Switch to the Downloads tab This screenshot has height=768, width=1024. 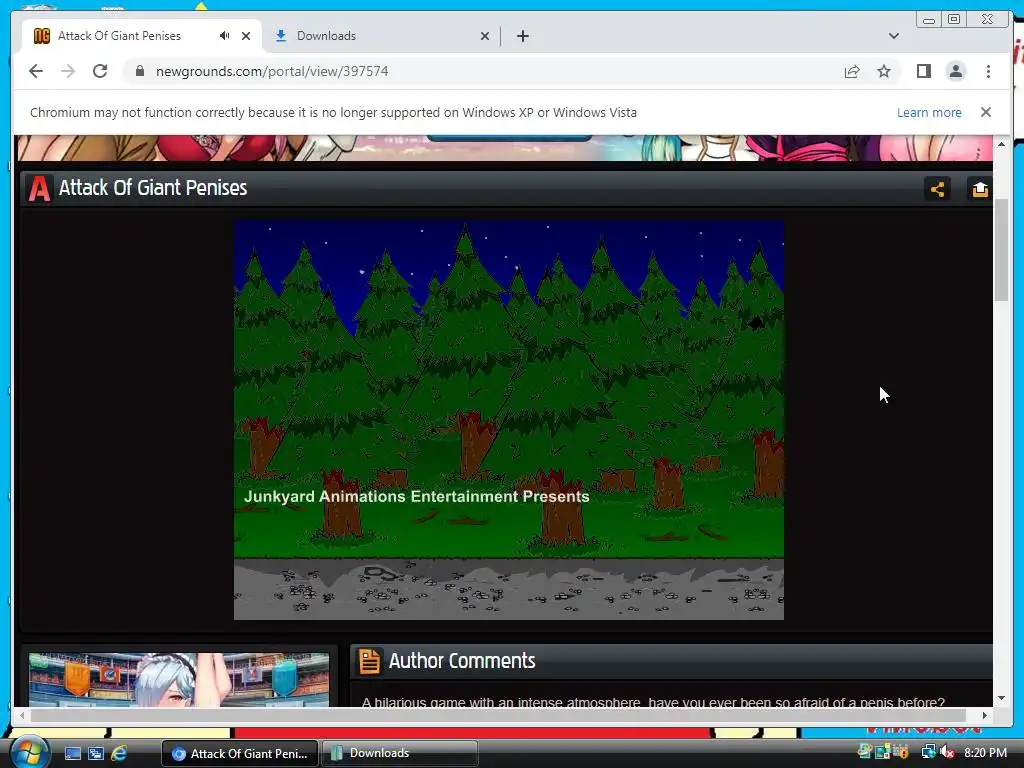click(x=380, y=36)
